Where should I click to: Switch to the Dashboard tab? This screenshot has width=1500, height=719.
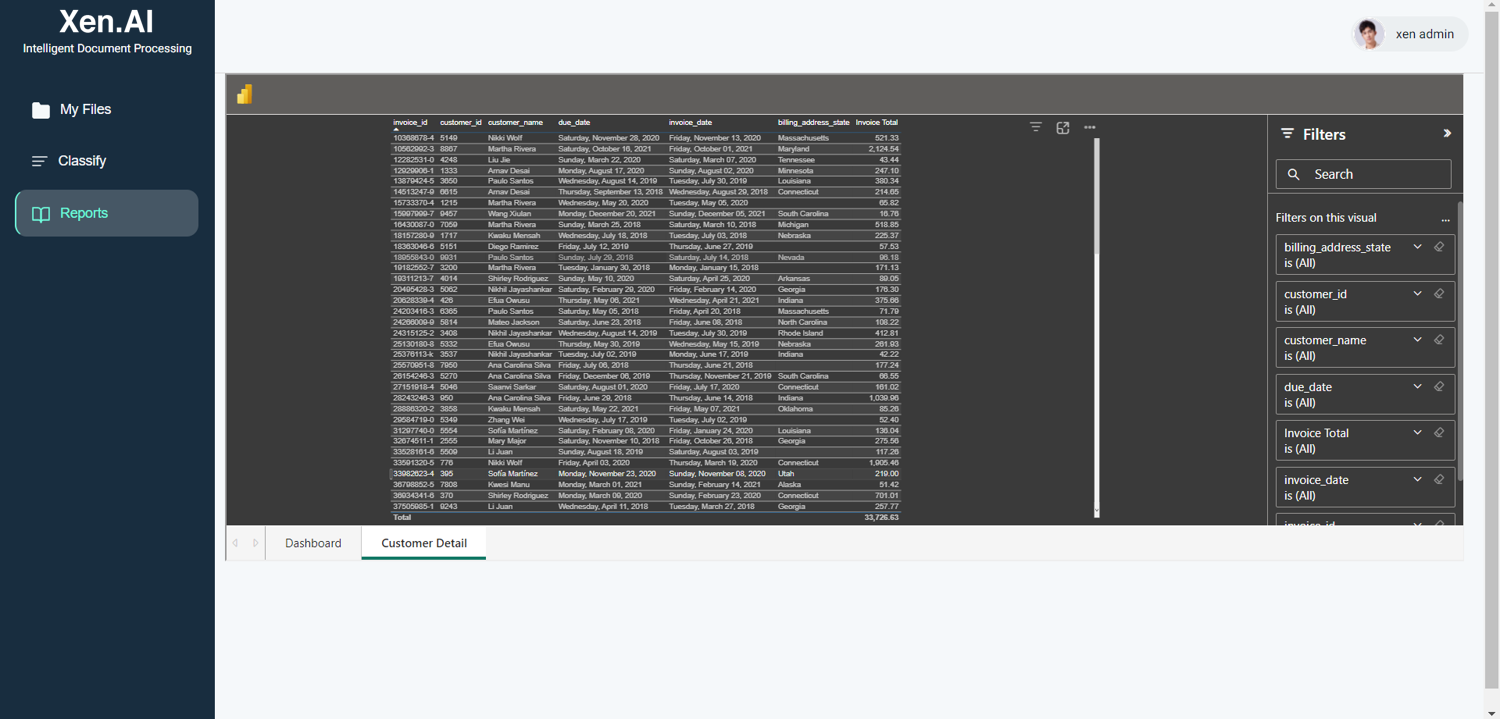pyautogui.click(x=312, y=543)
